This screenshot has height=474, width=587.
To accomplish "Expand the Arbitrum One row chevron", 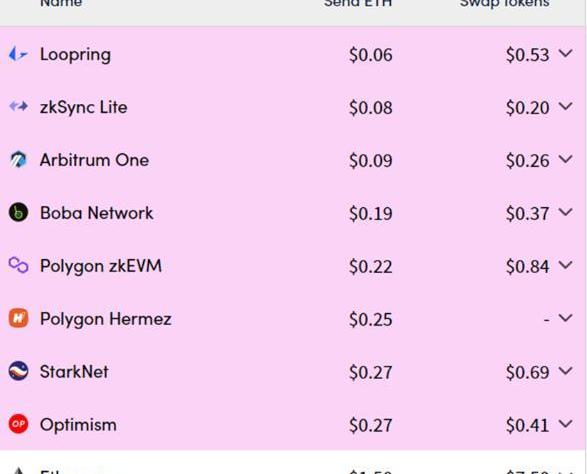I will (x=565, y=160).
